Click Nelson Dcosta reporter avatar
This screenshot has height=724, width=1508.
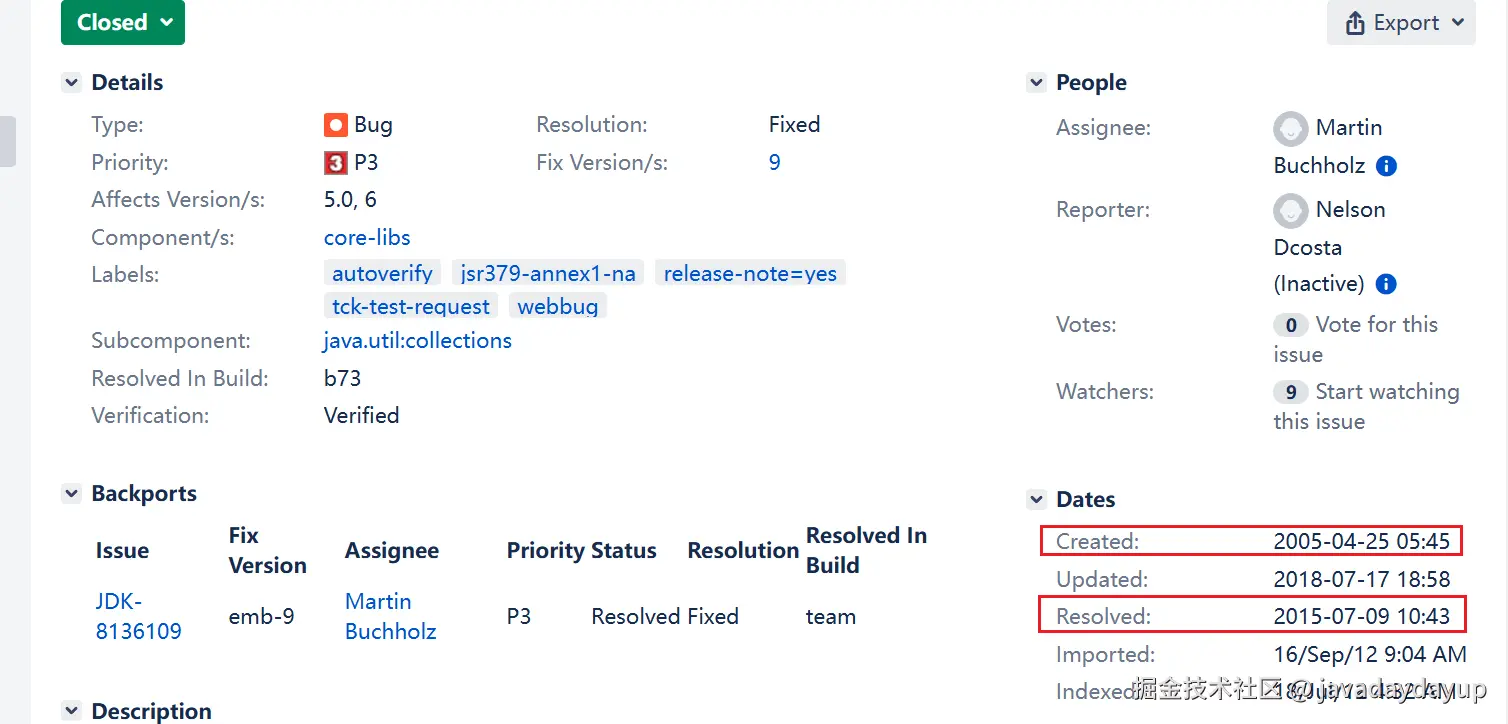pyautogui.click(x=1290, y=211)
